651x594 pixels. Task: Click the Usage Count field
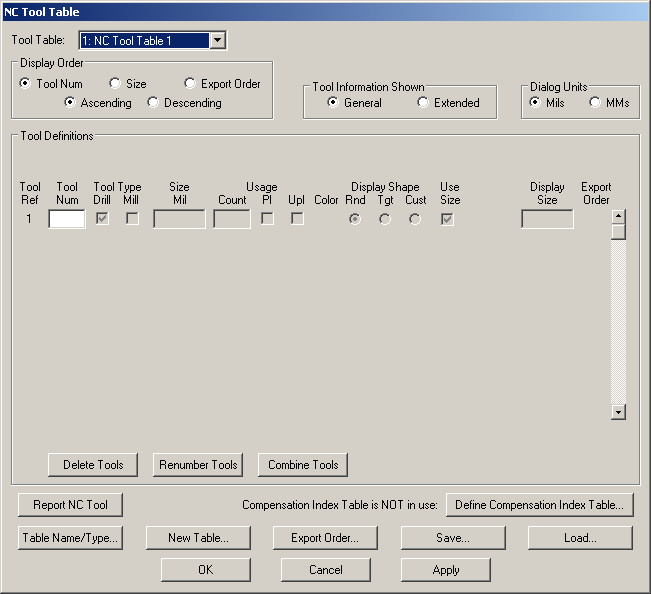(232, 219)
